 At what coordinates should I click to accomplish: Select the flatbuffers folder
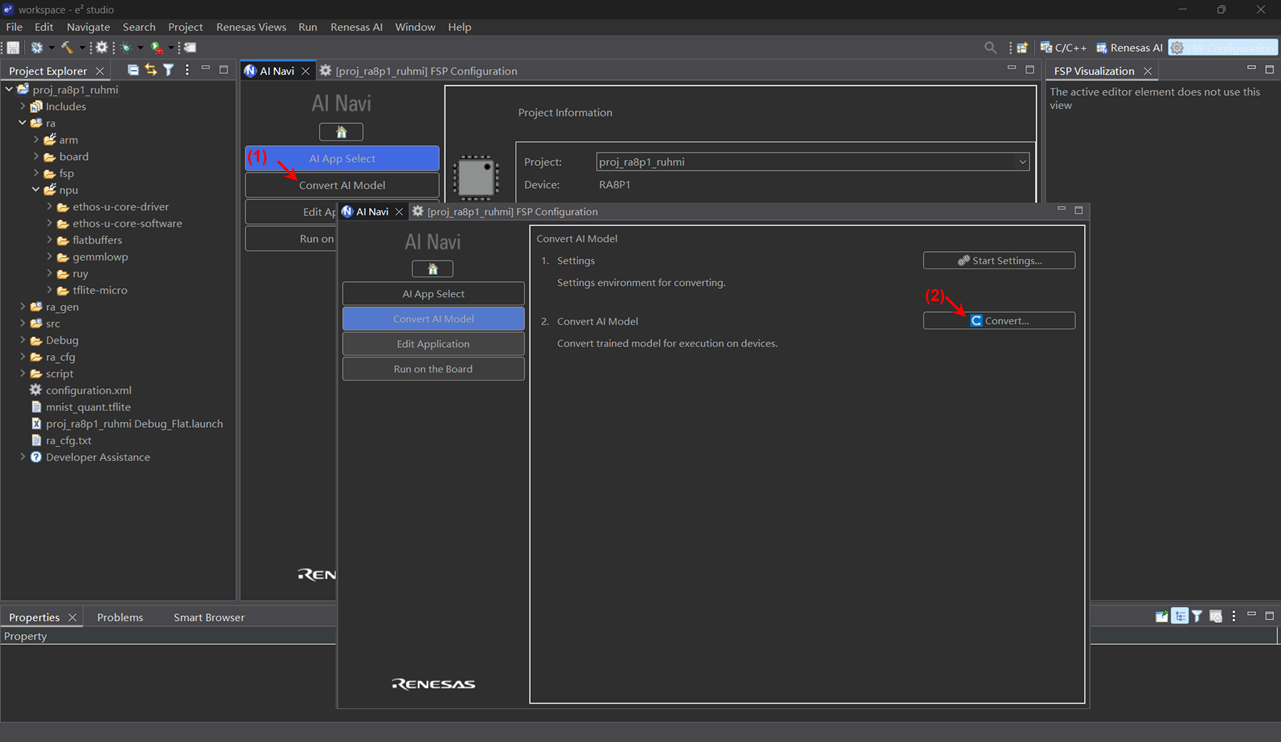(x=97, y=240)
